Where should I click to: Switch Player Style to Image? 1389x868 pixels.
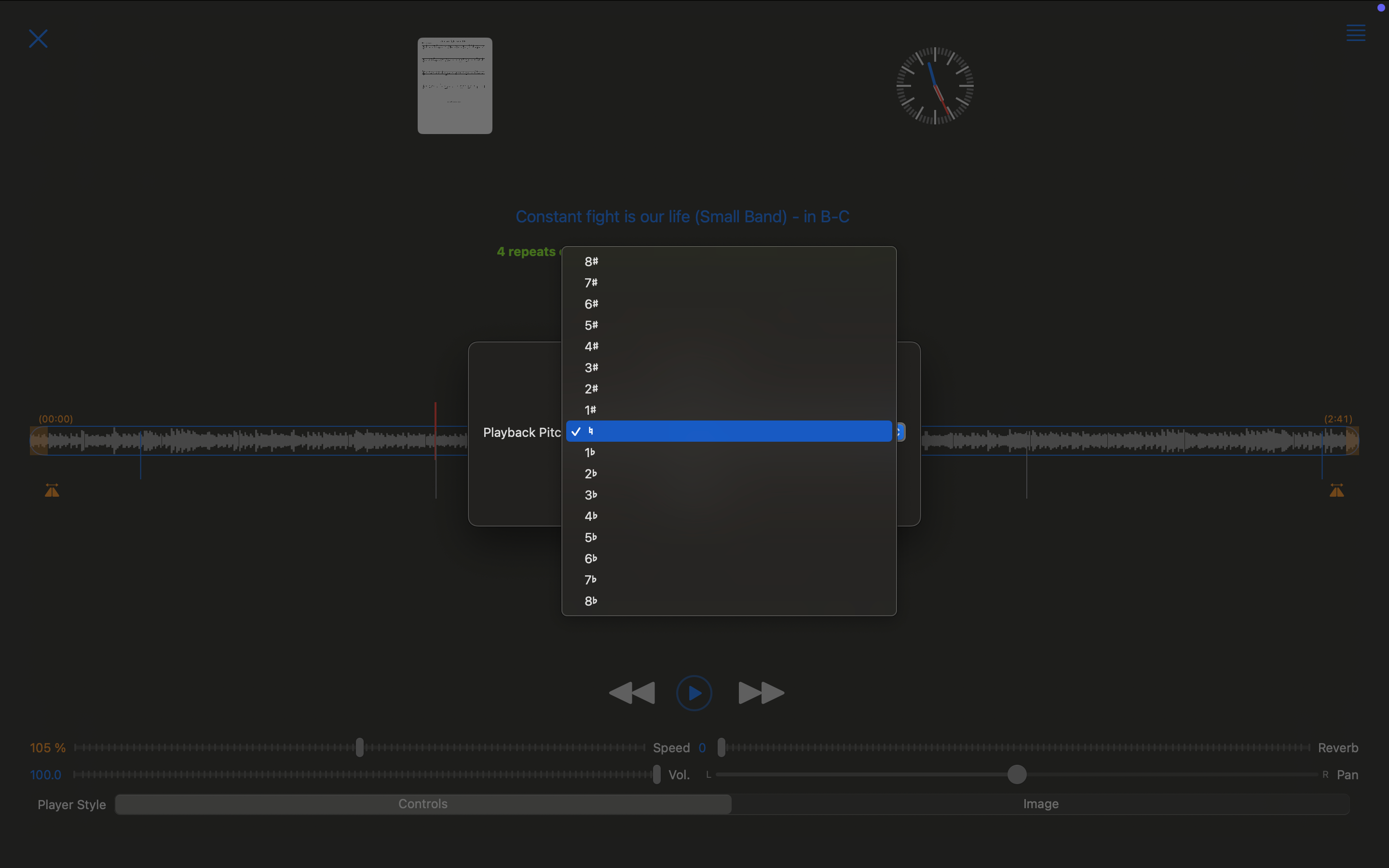(1041, 804)
